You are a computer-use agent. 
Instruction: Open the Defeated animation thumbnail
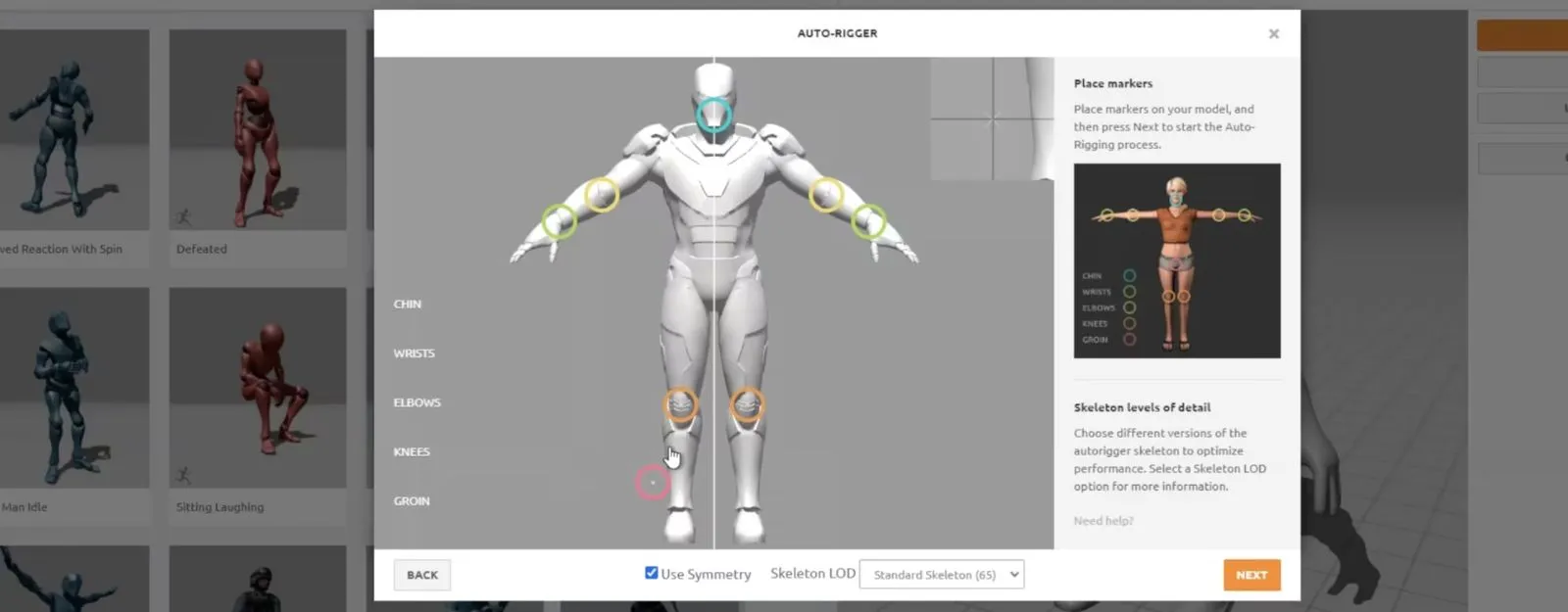258,130
